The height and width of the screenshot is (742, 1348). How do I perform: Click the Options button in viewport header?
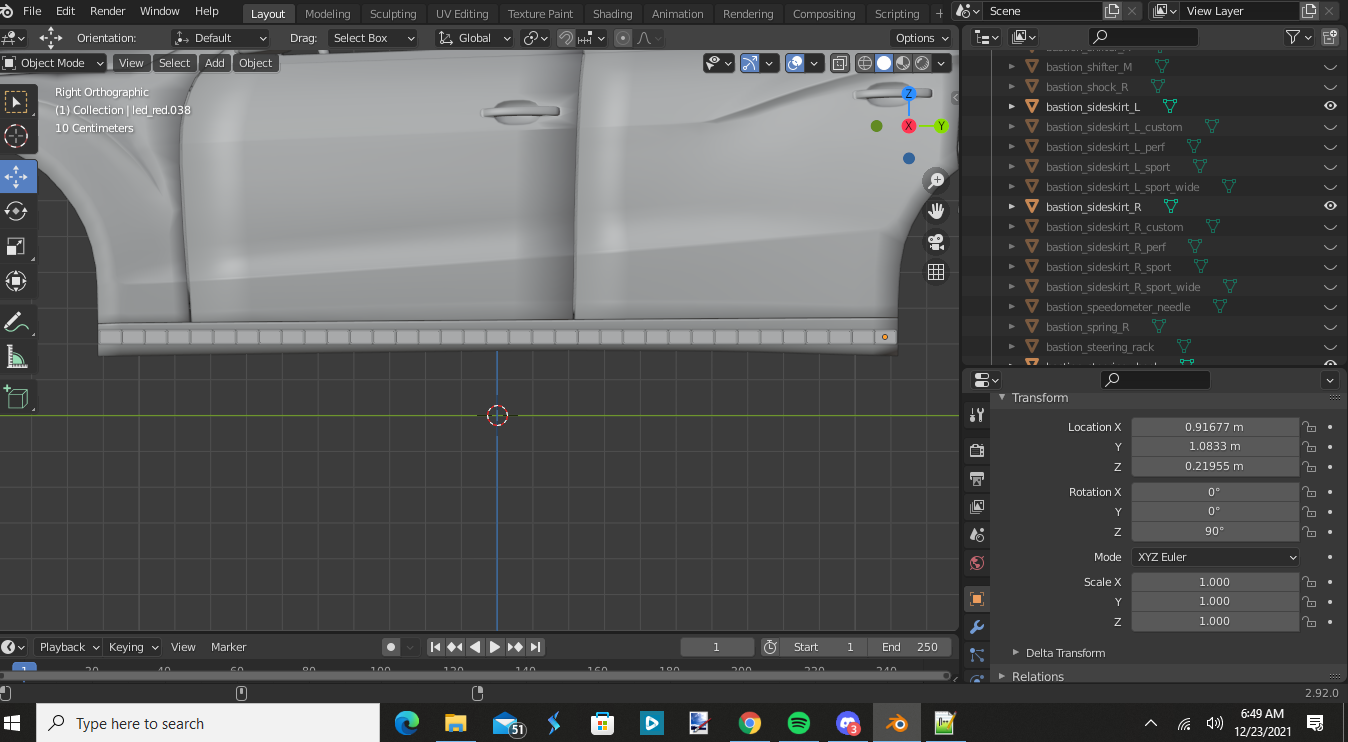tap(921, 38)
